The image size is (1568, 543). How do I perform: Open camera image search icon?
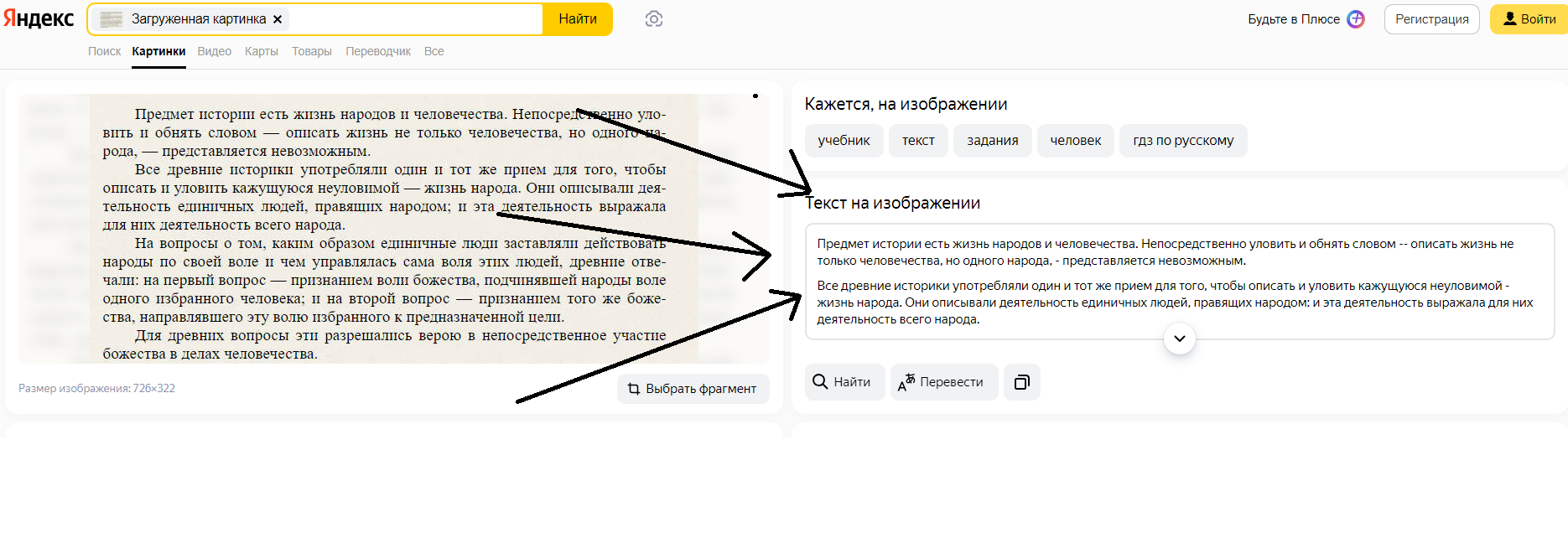654,19
